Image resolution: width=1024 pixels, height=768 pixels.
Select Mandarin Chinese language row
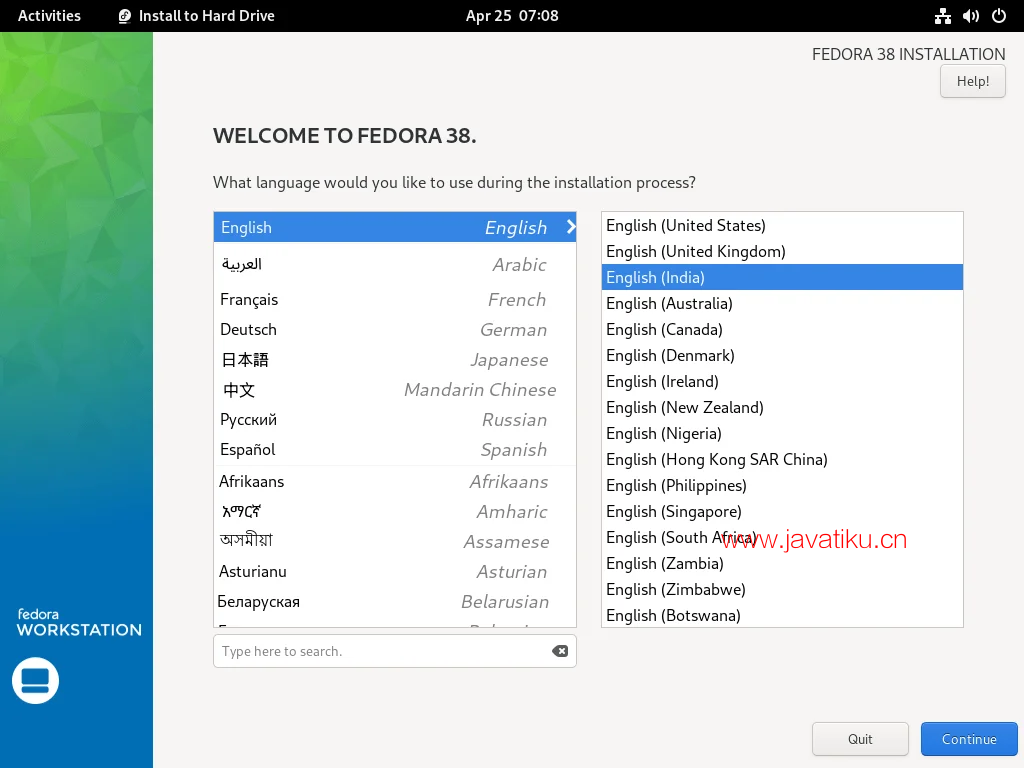coord(394,390)
